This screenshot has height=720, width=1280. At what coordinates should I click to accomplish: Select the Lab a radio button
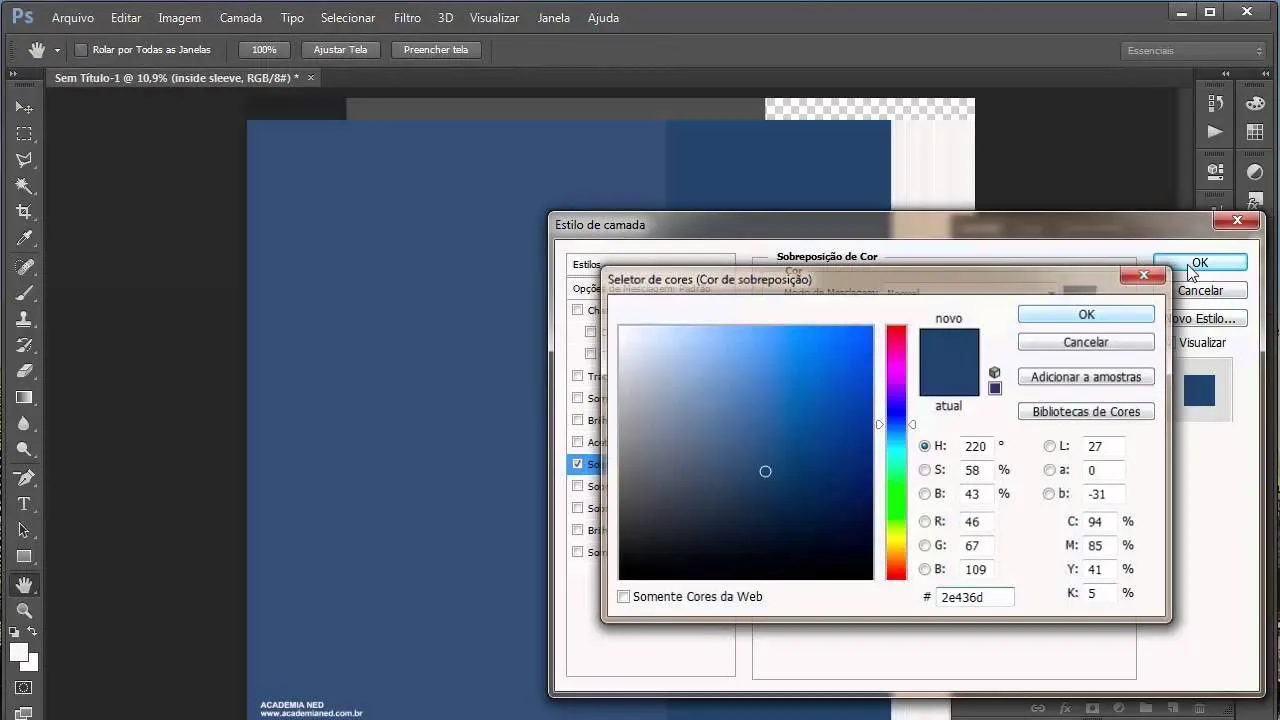coord(1049,470)
